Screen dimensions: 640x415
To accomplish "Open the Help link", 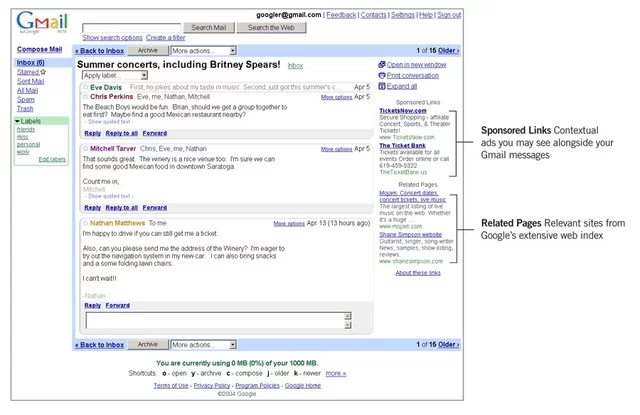I will [426, 15].
